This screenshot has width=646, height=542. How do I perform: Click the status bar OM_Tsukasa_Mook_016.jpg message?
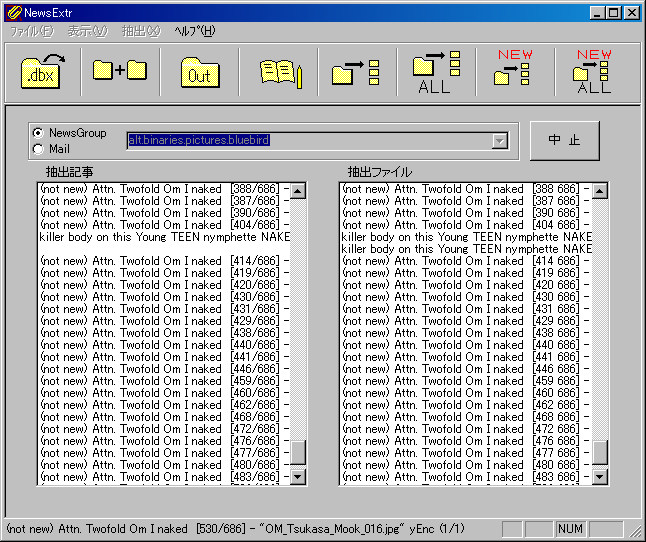235,528
